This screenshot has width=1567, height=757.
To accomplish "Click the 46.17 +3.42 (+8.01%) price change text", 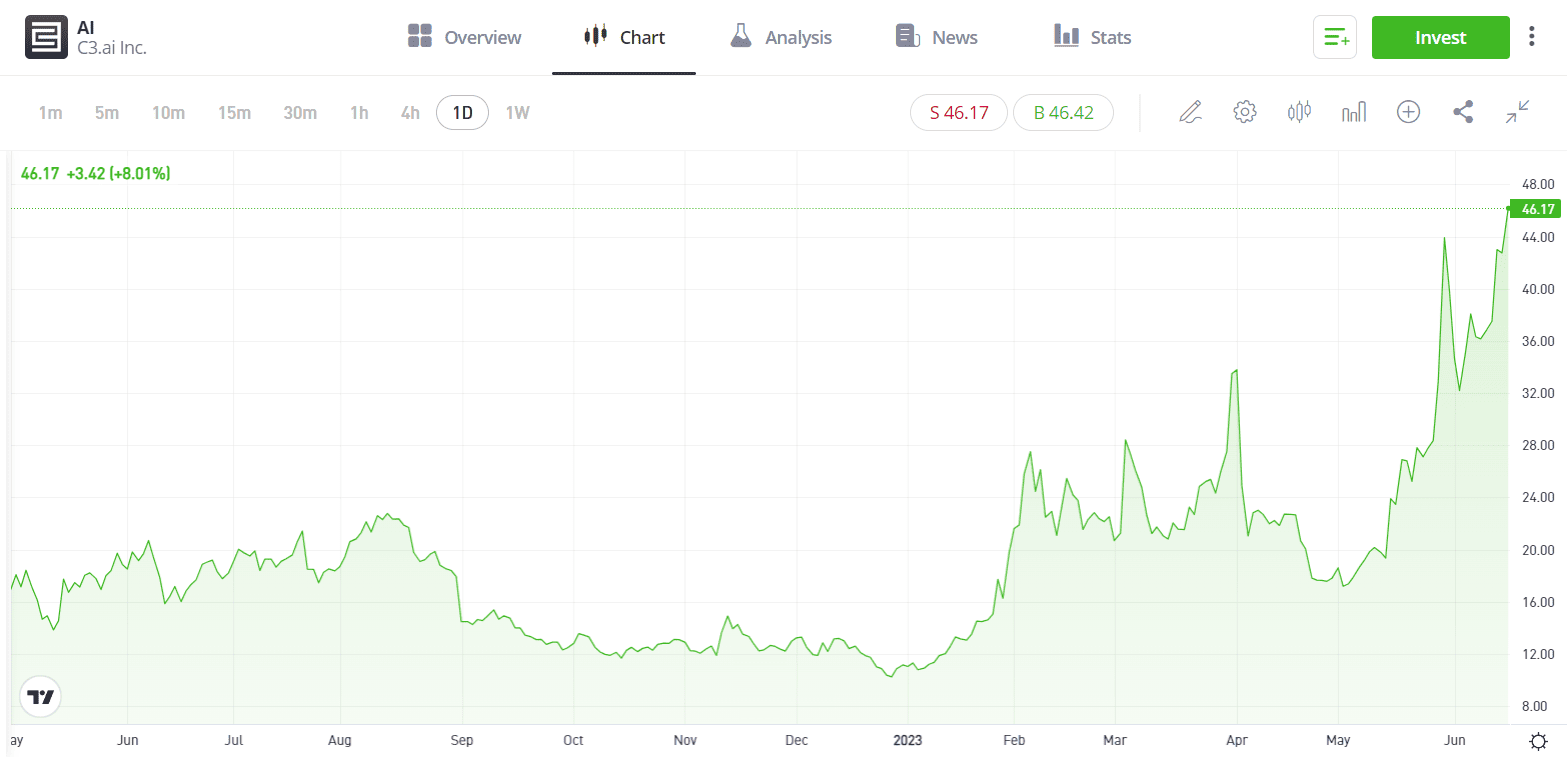I will [95, 174].
